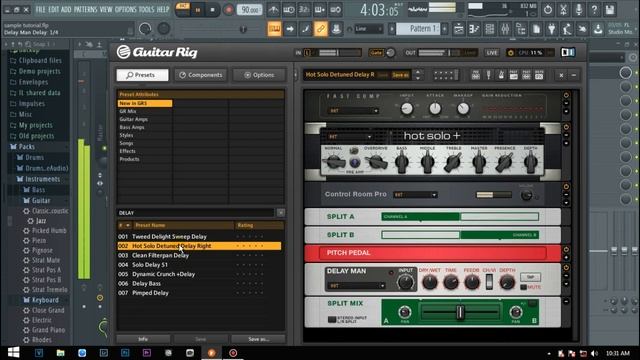Switch to the Components tab
The image size is (640, 360).
(201, 75)
